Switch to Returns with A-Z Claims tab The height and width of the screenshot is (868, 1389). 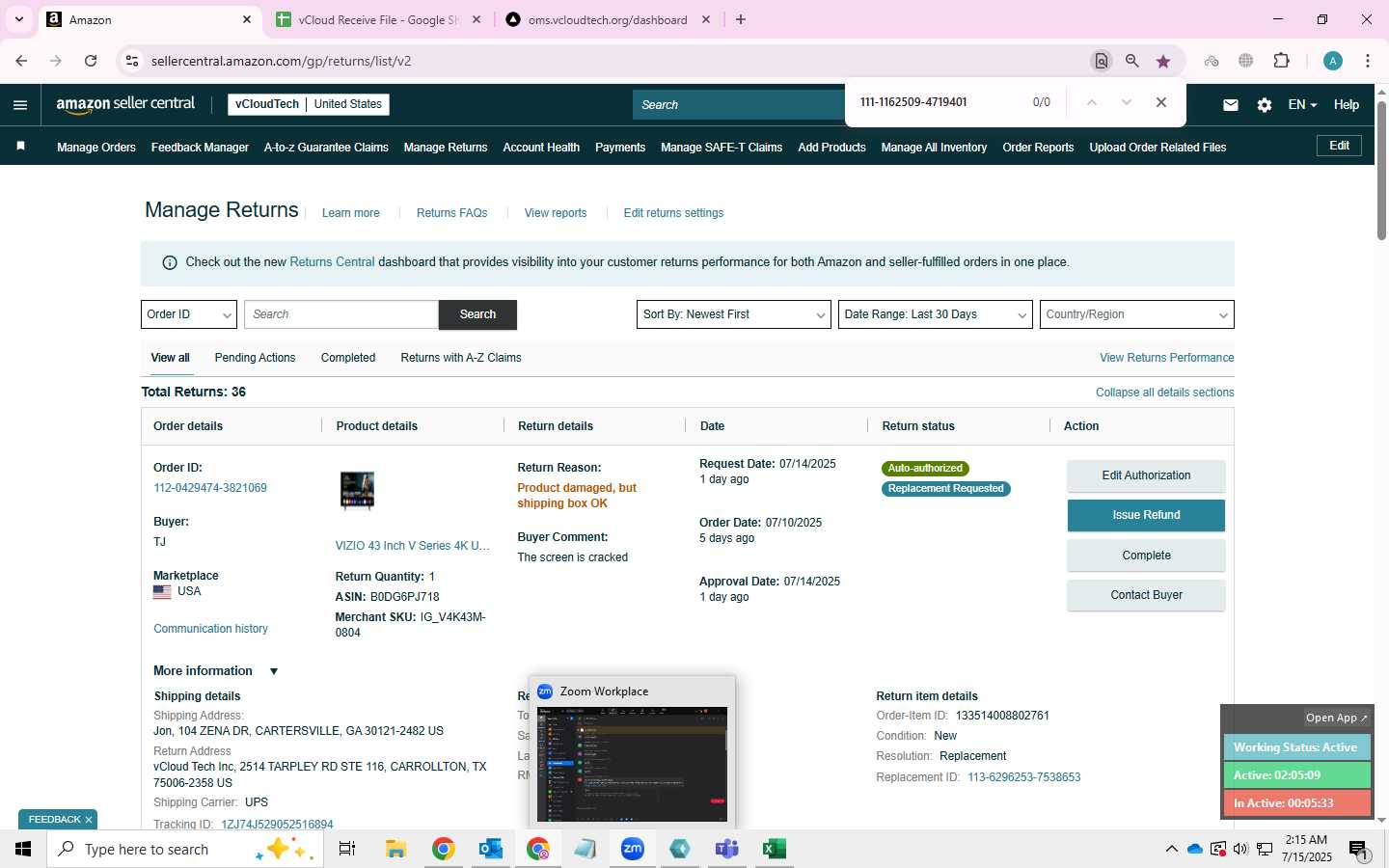pos(461,358)
